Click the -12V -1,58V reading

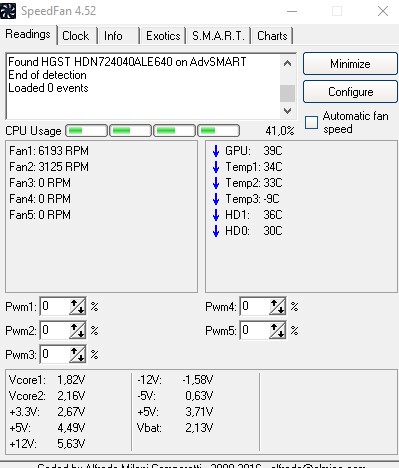pyautogui.click(x=175, y=380)
